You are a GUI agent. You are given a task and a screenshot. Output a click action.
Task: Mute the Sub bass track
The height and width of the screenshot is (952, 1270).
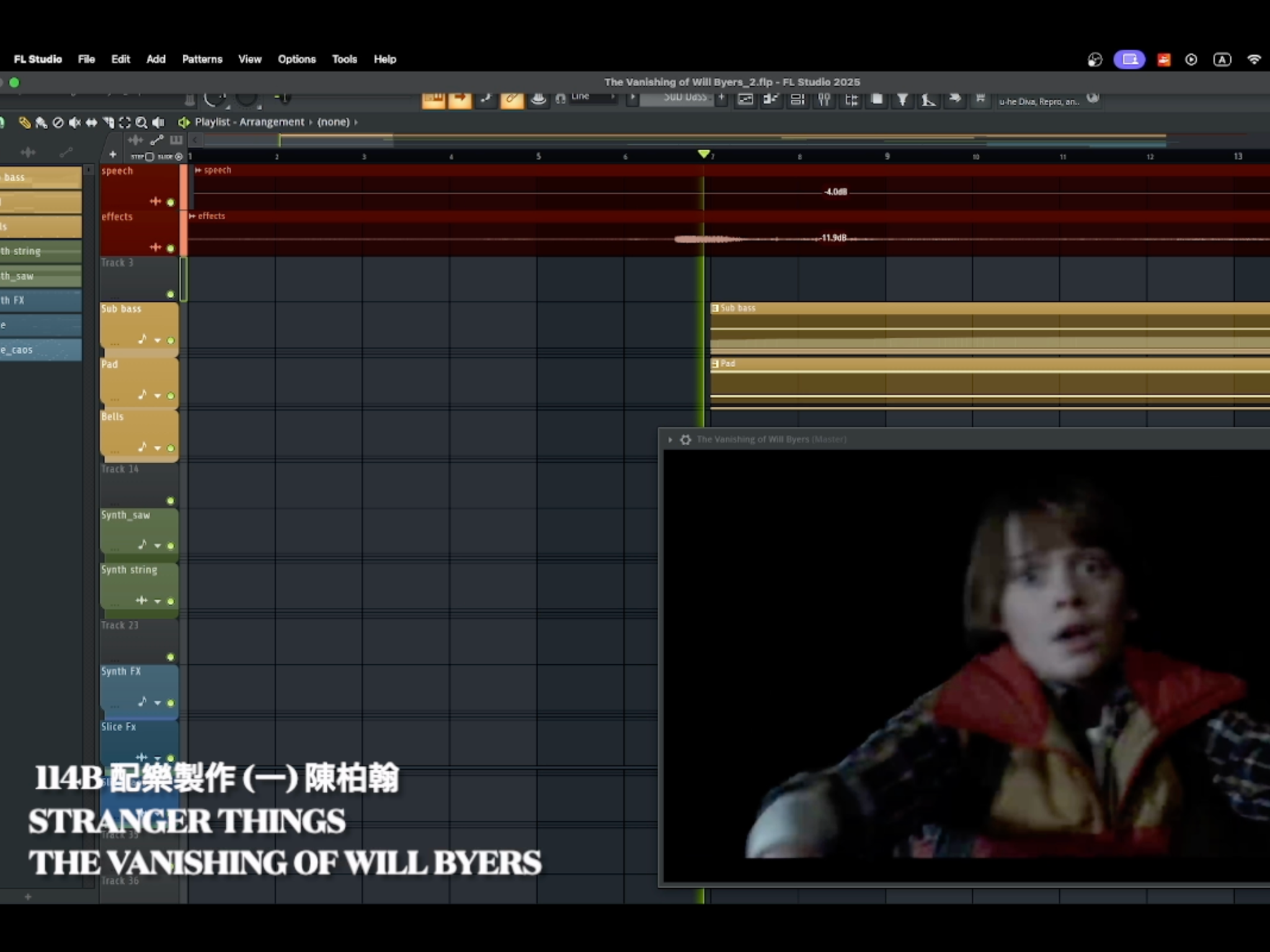[171, 340]
